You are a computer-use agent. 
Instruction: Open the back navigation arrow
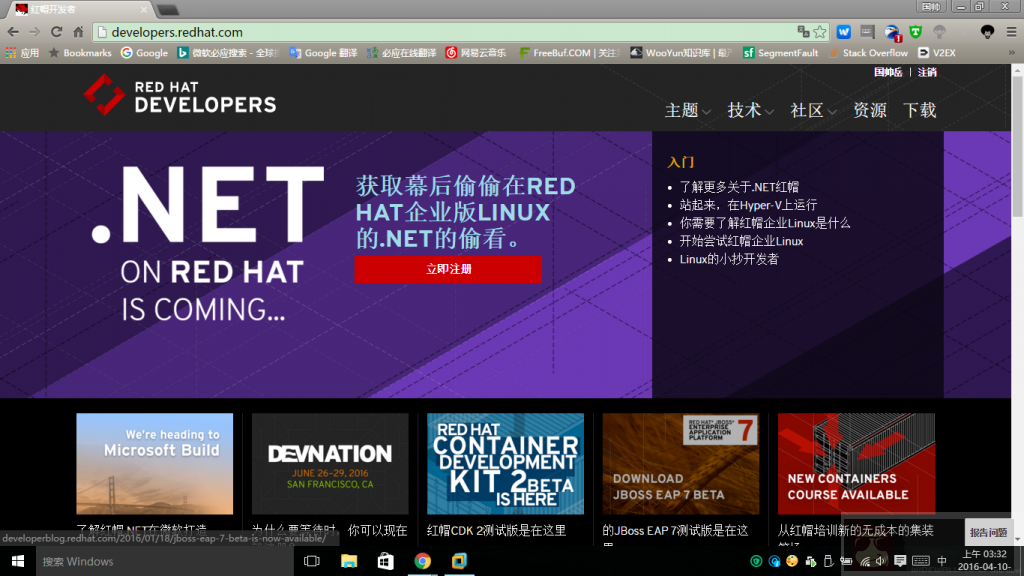(x=15, y=31)
